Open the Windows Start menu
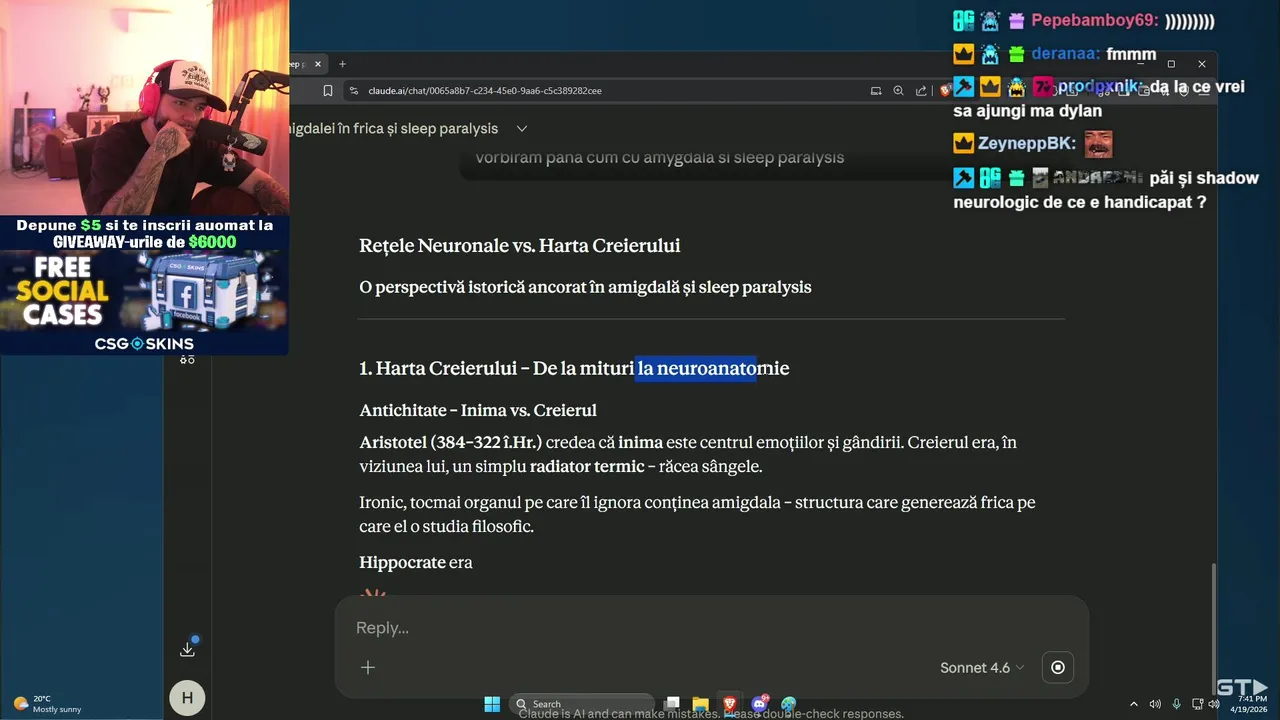The height and width of the screenshot is (720, 1280). (x=492, y=704)
